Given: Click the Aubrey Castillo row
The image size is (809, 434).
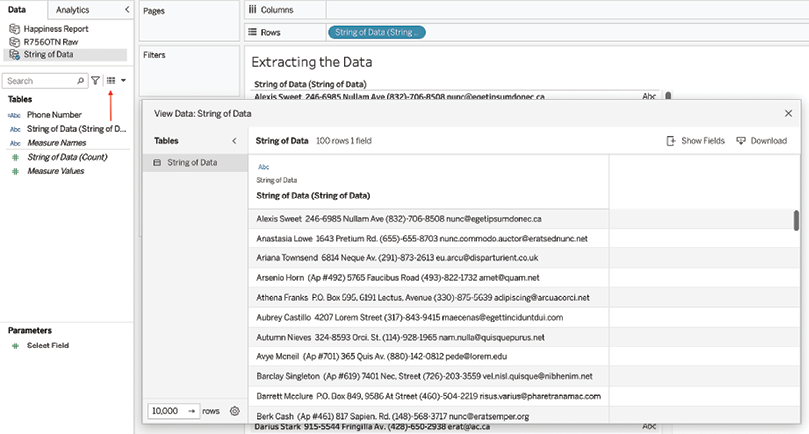Looking at the screenshot, I should click(x=428, y=317).
